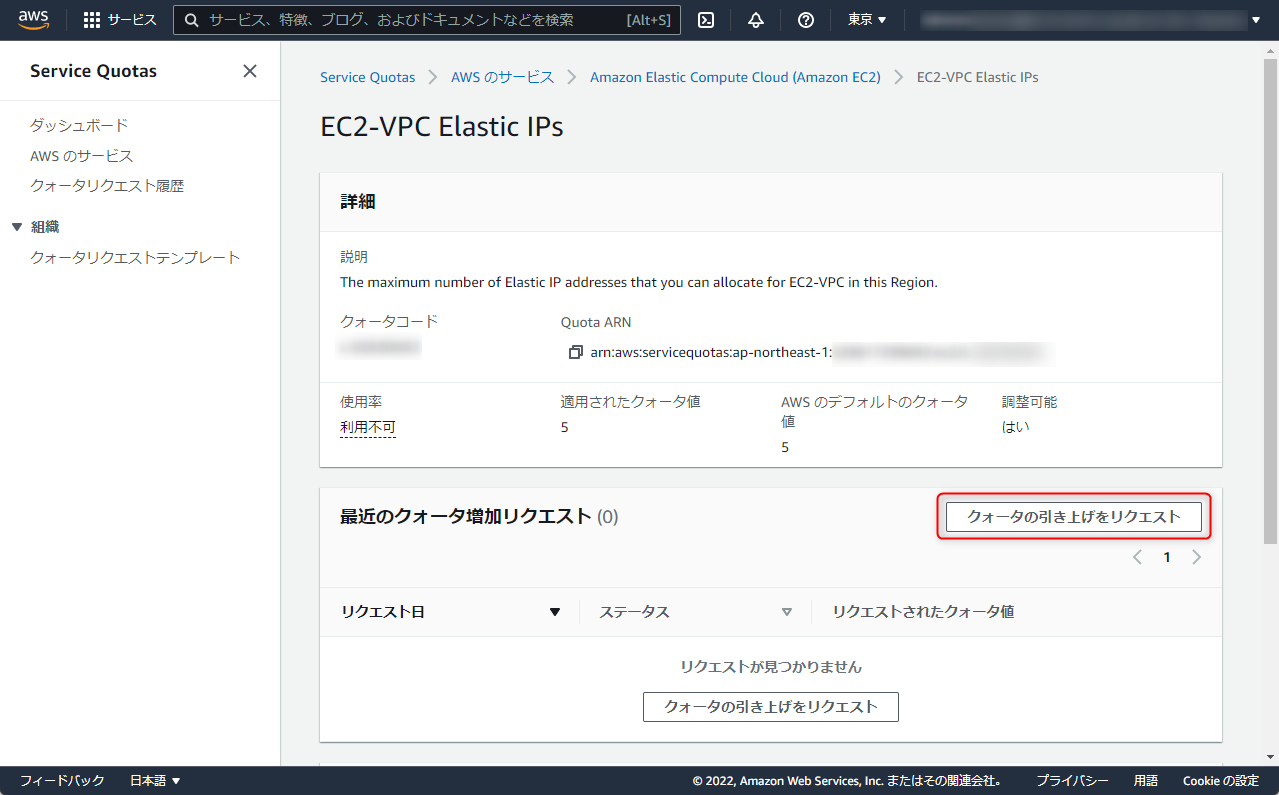Click the highlighted クォータの引き上げをリクエスト button
This screenshot has height=795, width=1279.
click(1074, 517)
